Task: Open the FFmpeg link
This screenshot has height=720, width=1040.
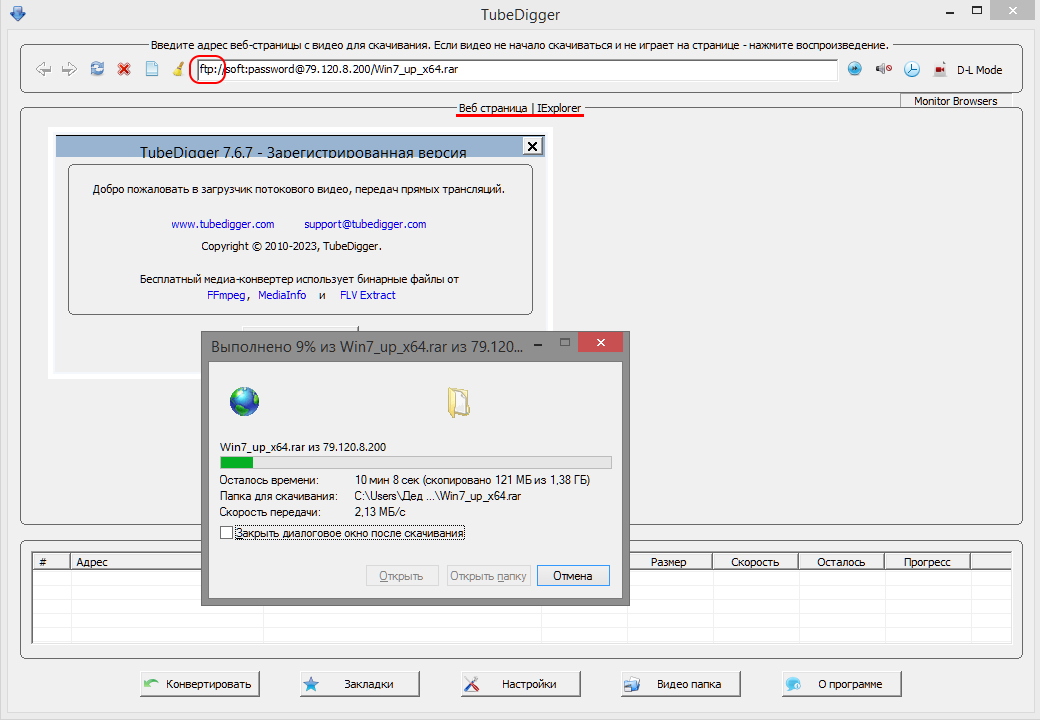Action: click(x=226, y=295)
